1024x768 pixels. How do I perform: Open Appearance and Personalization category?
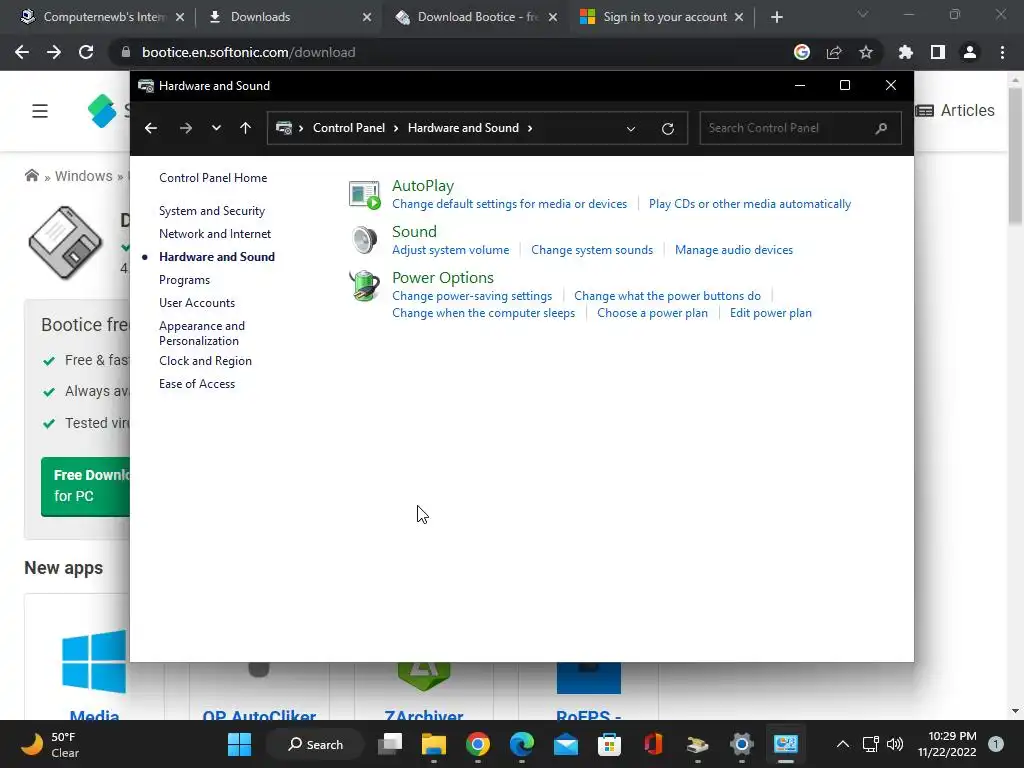coord(202,333)
